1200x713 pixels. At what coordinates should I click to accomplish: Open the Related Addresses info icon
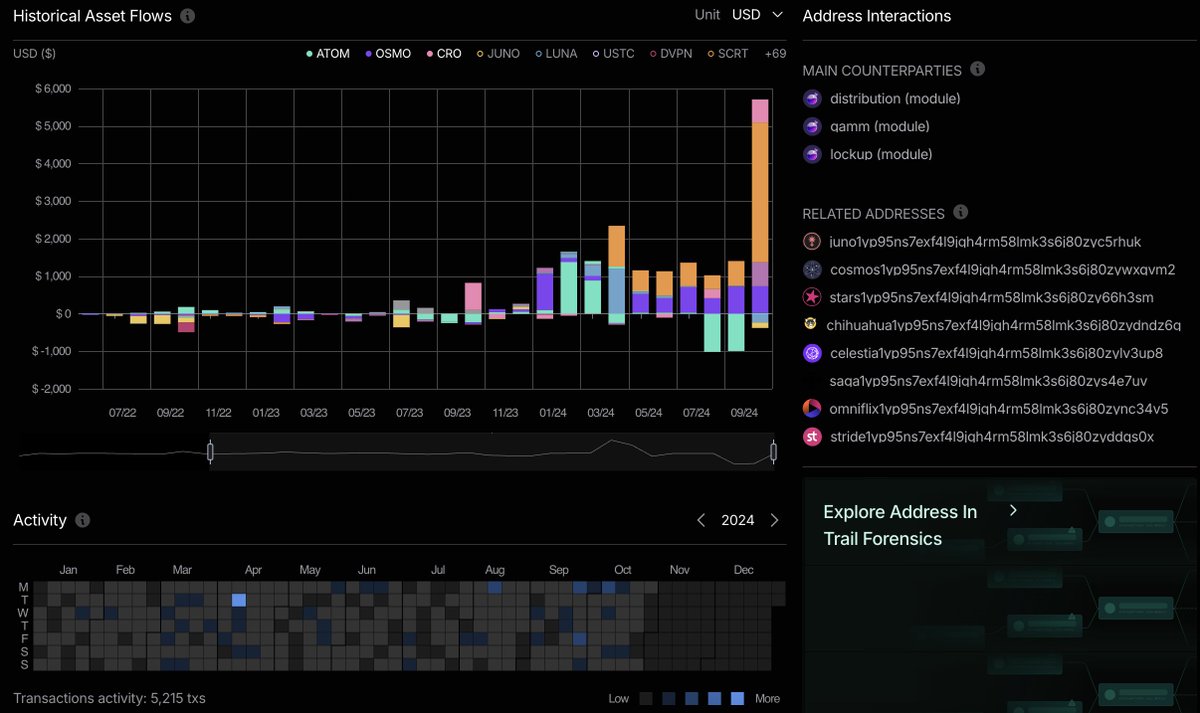[961, 212]
